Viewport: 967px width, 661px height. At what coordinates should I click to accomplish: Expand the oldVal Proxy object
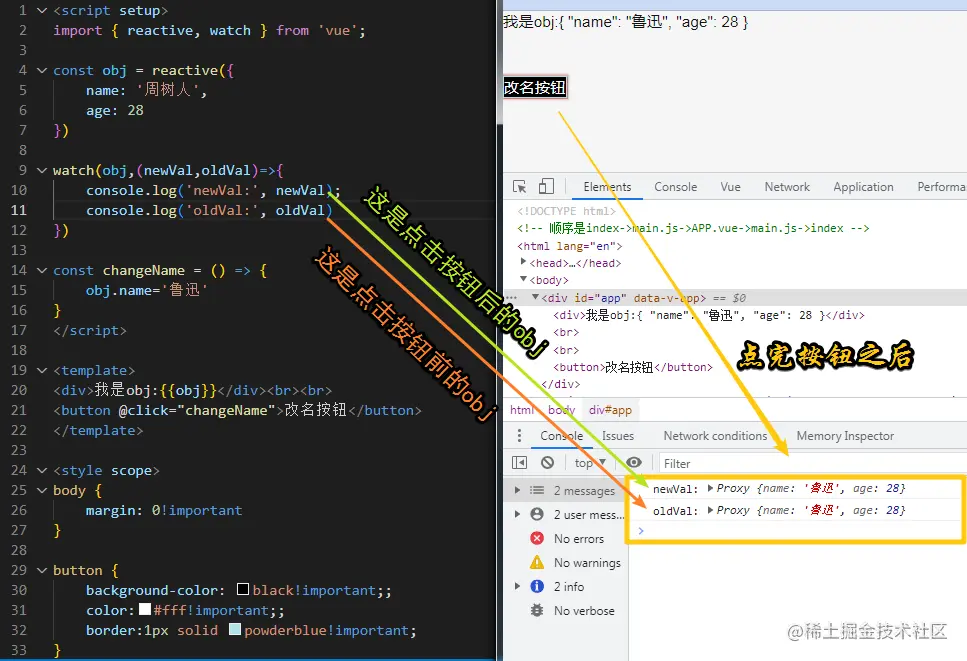710,510
